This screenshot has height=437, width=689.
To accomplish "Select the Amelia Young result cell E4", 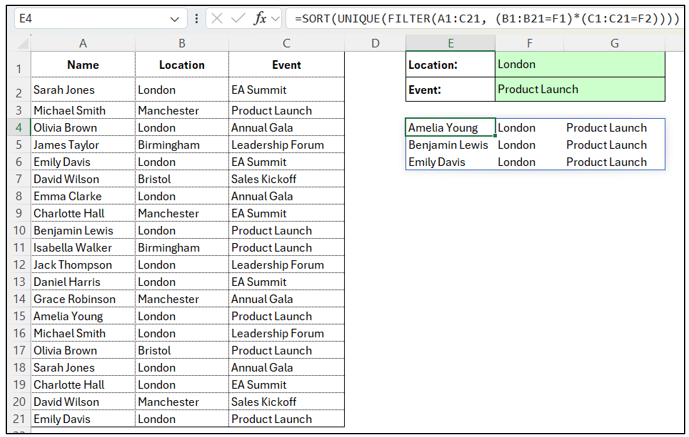I will [450, 128].
